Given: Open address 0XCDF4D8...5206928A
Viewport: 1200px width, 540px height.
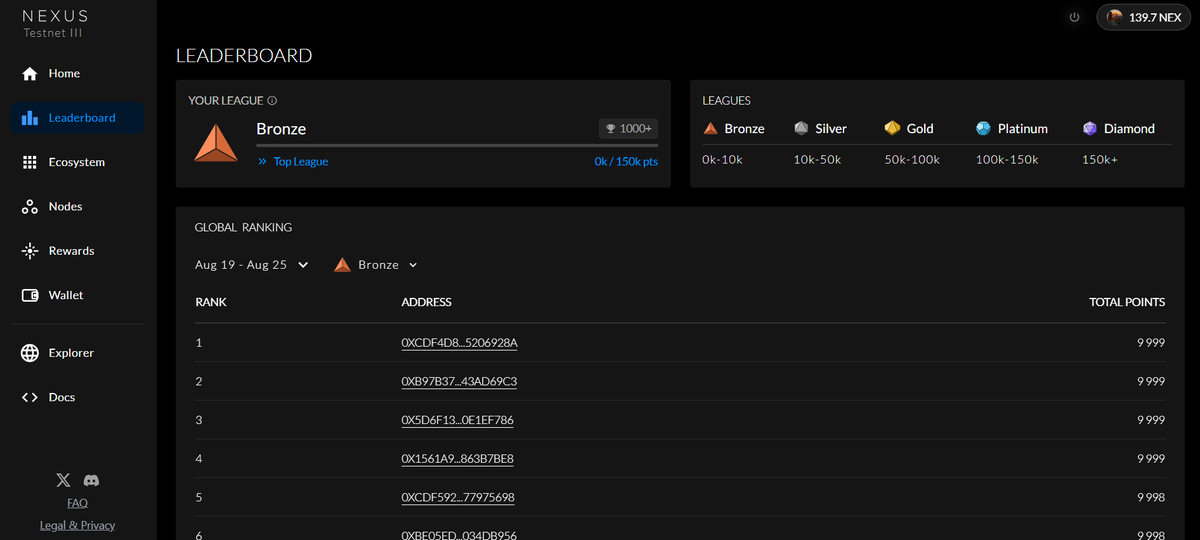Looking at the screenshot, I should tap(459, 343).
